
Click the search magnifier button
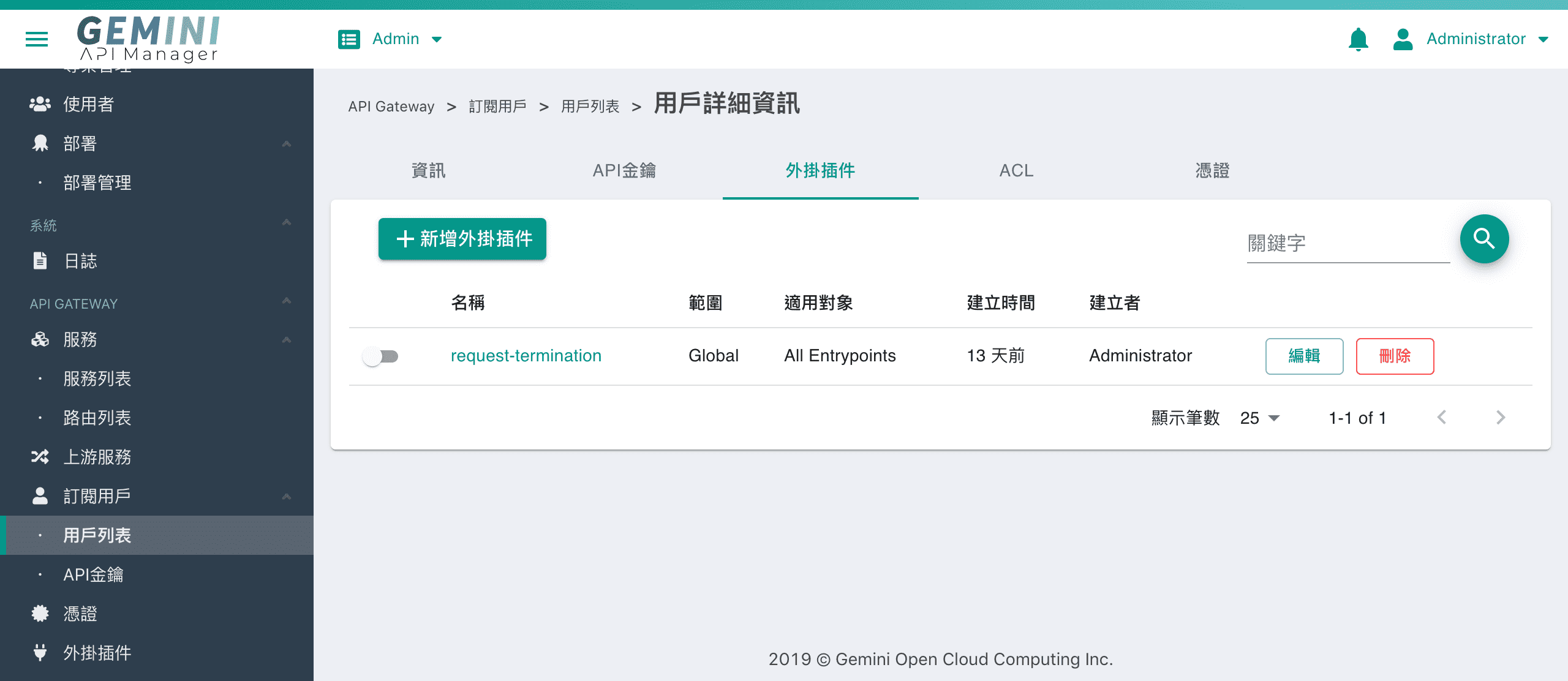(1484, 239)
